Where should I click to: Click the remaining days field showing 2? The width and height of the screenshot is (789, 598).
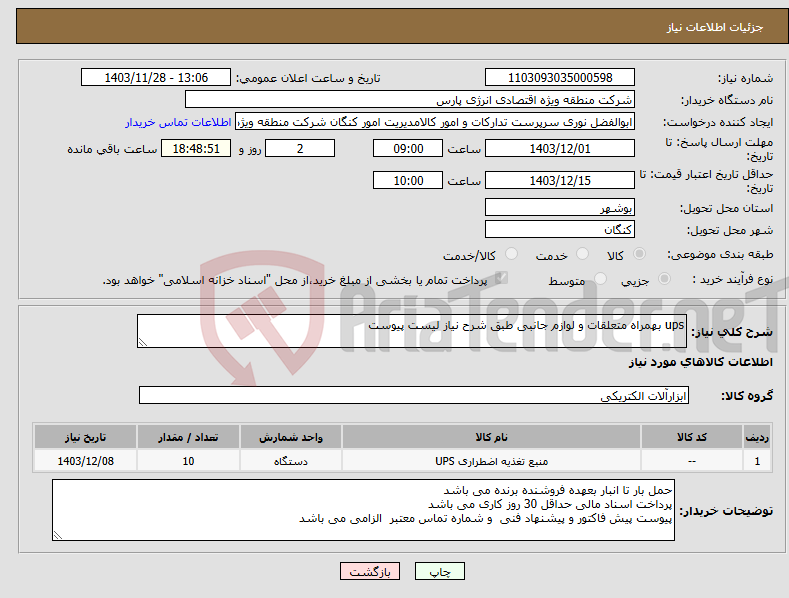tap(300, 148)
